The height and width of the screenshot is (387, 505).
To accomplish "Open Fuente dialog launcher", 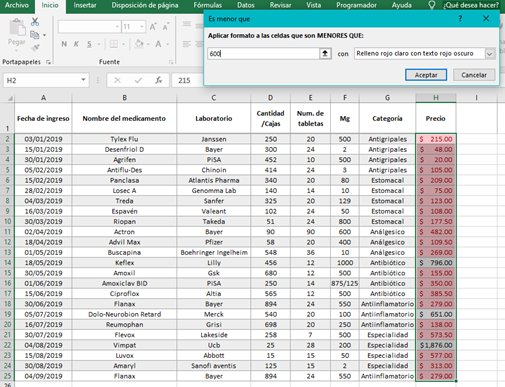I will tap(171, 62).
